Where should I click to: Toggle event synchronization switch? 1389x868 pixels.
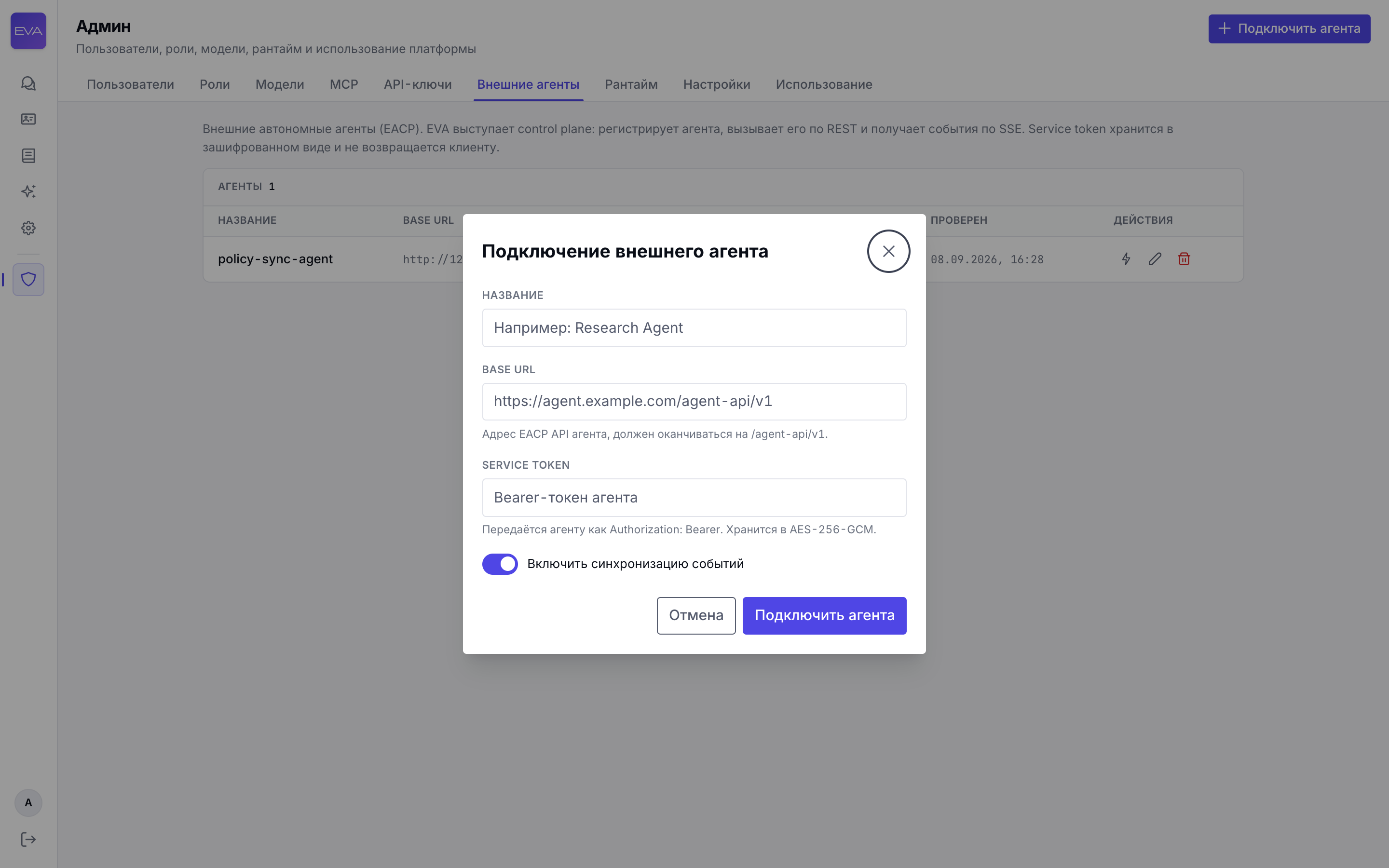[x=500, y=564]
